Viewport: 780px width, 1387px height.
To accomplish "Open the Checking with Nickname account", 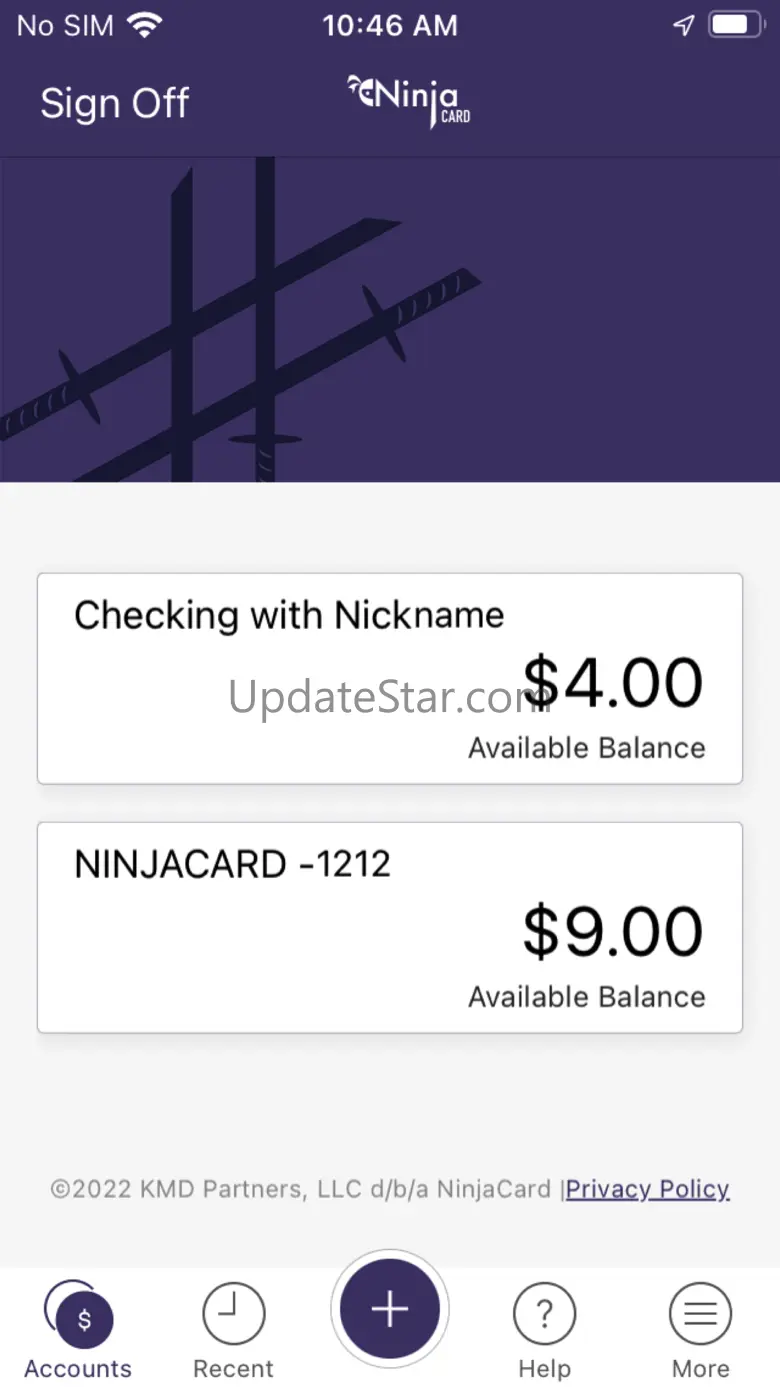I will (x=289, y=616).
